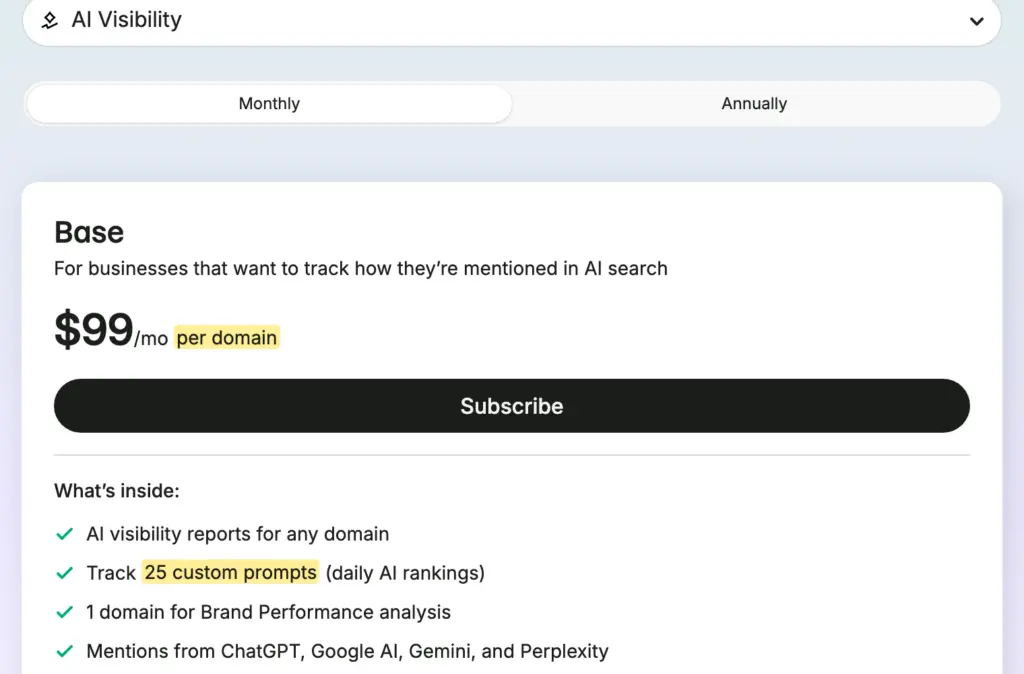
Task: Click 'Mentions from ChatGPT, Google AI, Gemini, and Perplexity'
Action: point(347,651)
